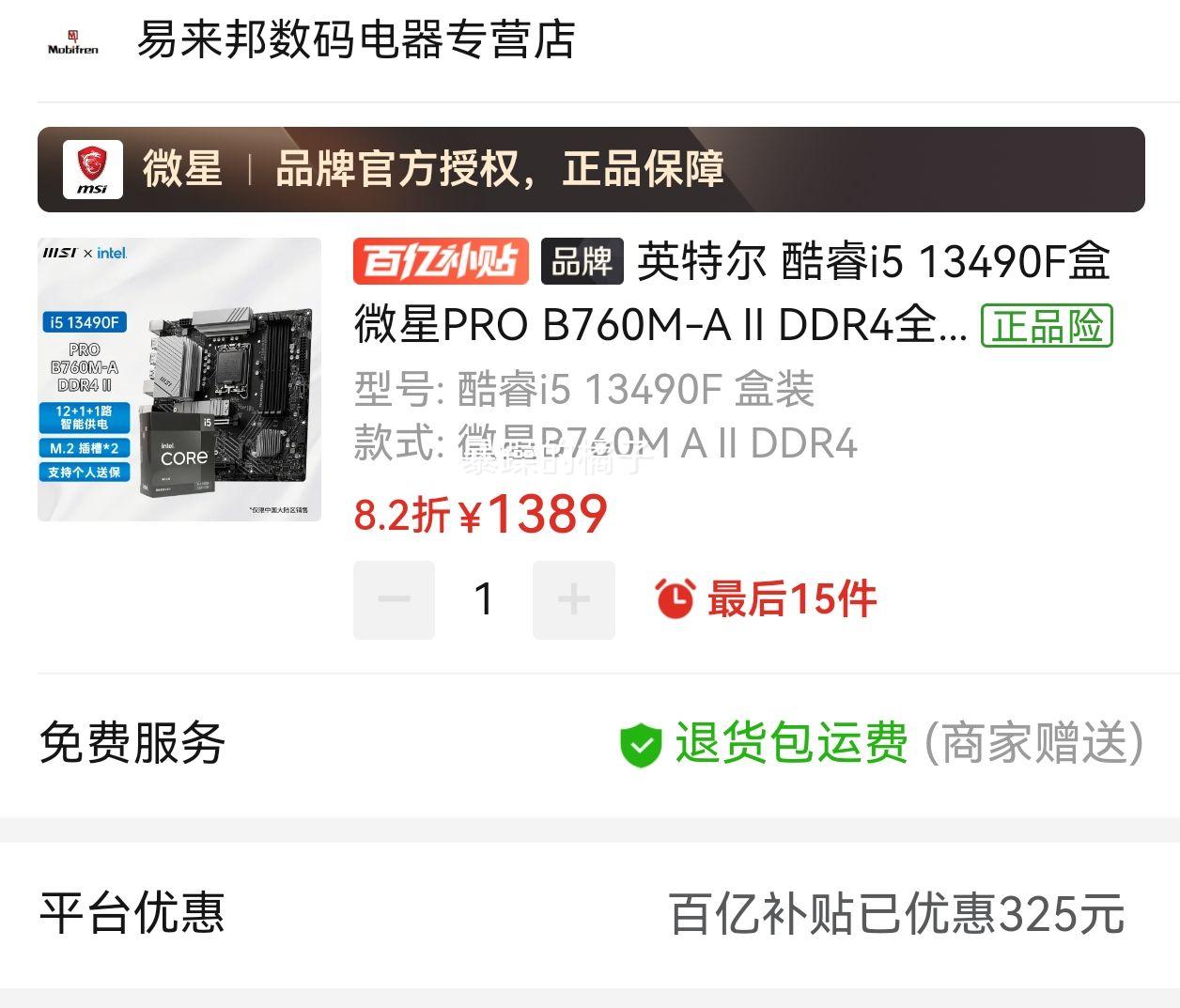View the product thumbnail image
Image resolution: width=1180 pixels, height=1008 pixels.
coord(179,380)
